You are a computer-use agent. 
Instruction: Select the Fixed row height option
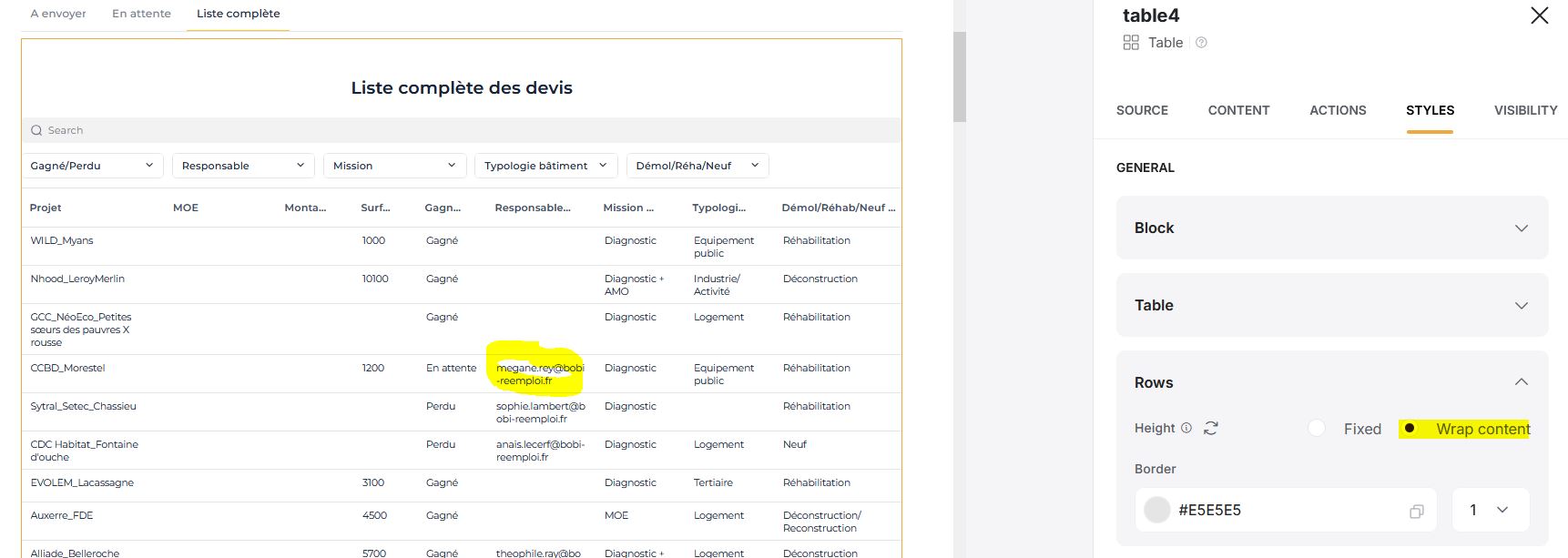(x=1317, y=428)
